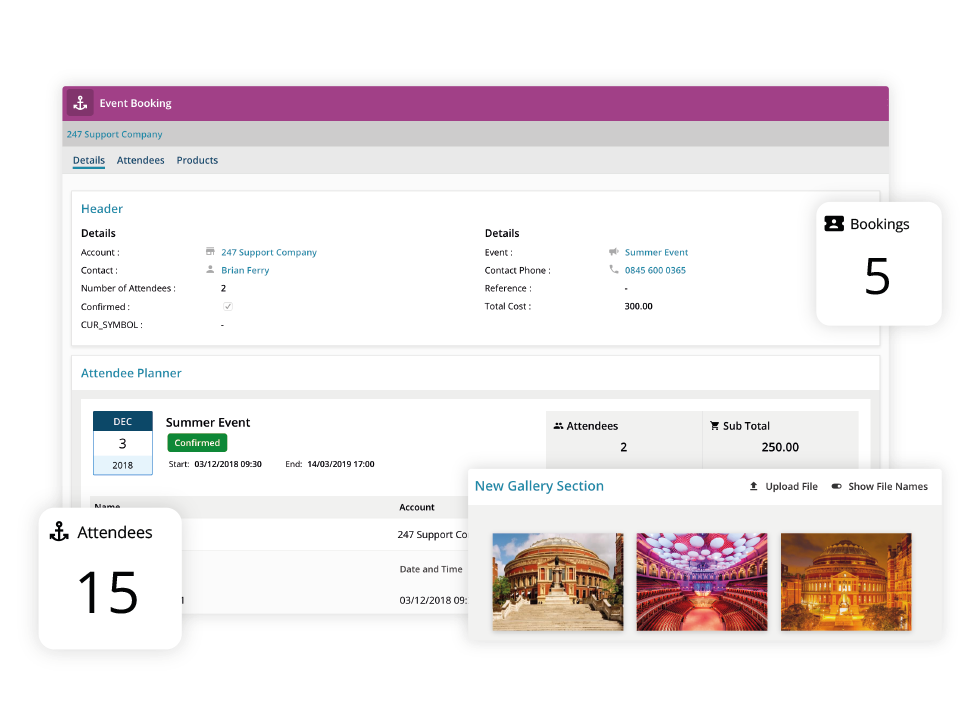960x720 pixels.
Task: Toggle Show File Names switch
Action: click(x=836, y=486)
